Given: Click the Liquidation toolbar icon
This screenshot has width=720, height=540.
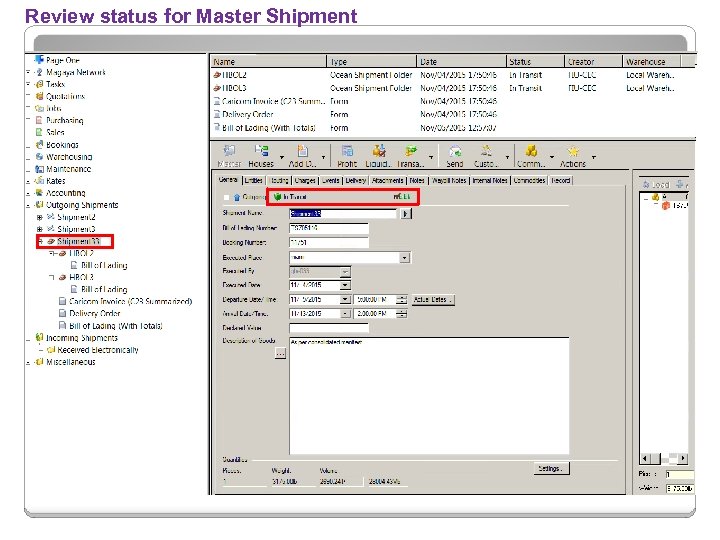Looking at the screenshot, I should 379,151.
